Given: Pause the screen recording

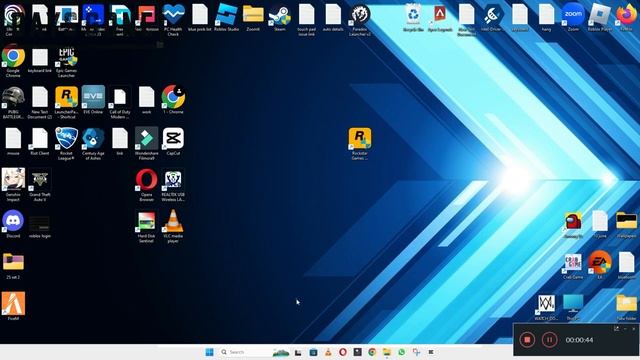Looking at the screenshot, I should point(549,340).
